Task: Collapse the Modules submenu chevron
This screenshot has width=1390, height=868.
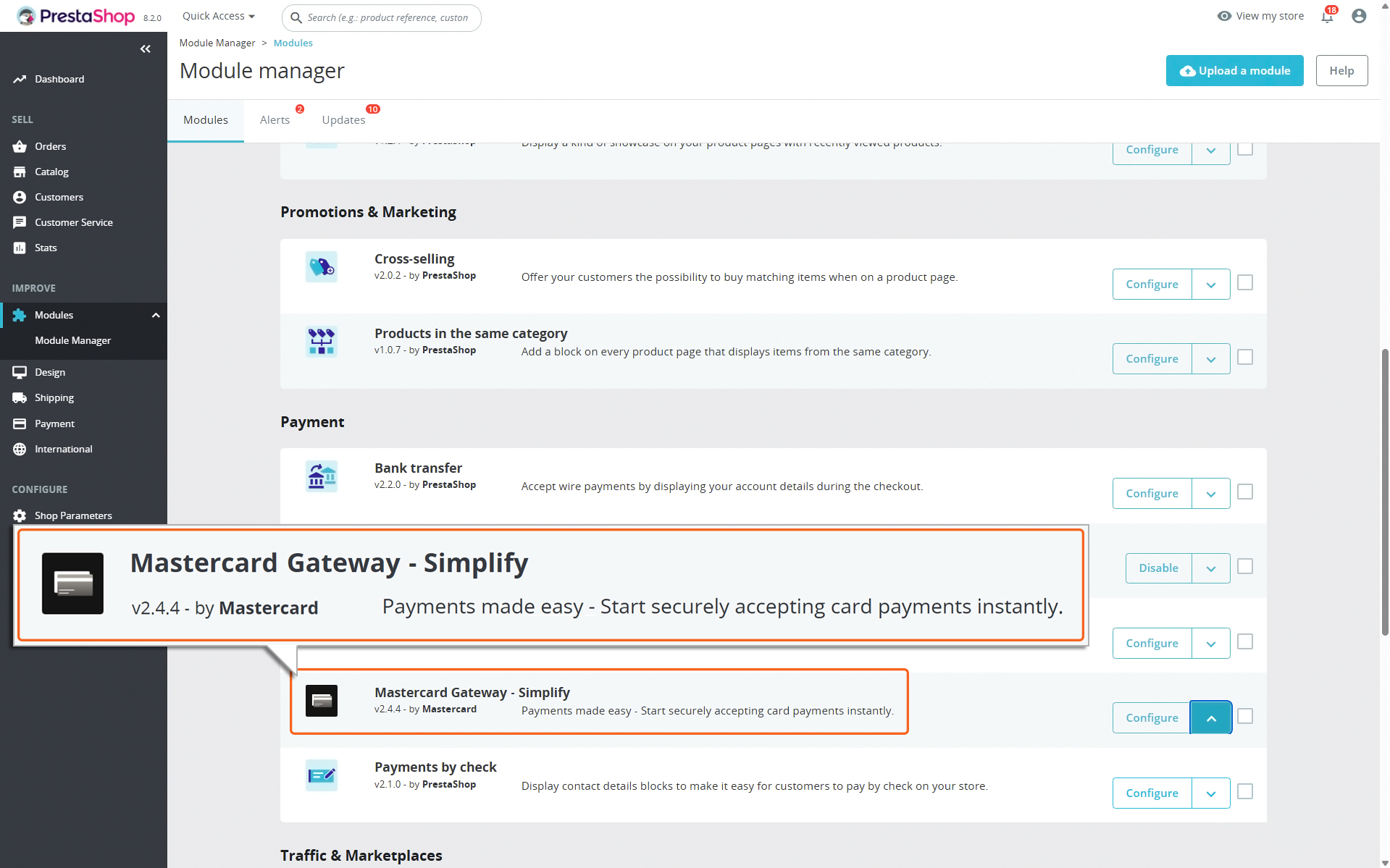Action: tap(156, 315)
